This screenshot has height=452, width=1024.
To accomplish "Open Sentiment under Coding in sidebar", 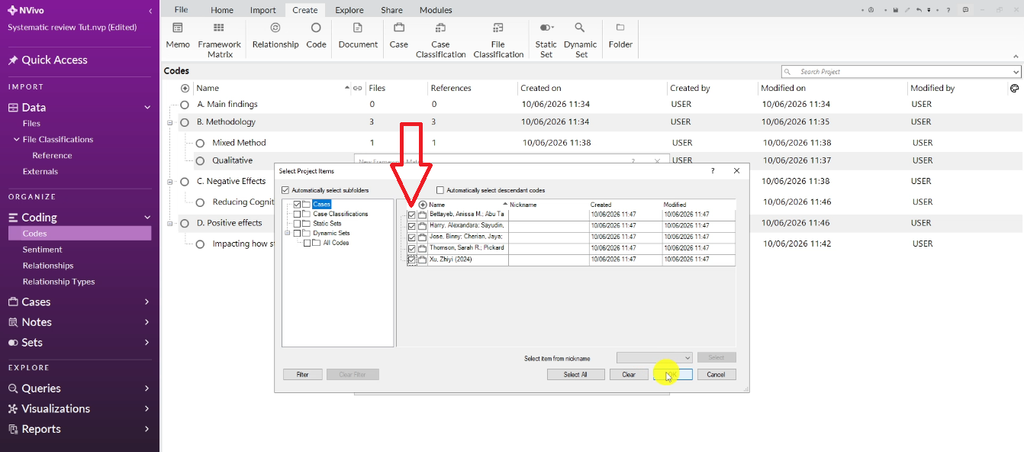I will click(x=42, y=250).
